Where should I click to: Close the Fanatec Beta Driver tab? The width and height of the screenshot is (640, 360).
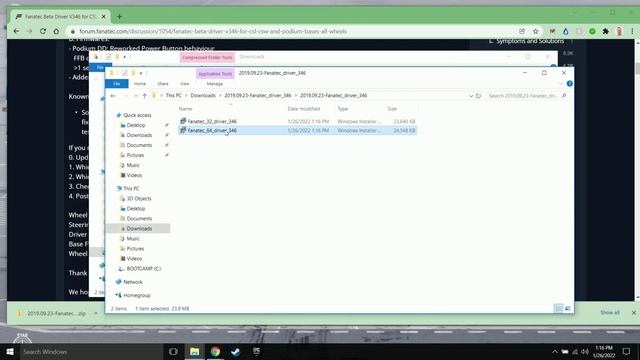point(103,17)
